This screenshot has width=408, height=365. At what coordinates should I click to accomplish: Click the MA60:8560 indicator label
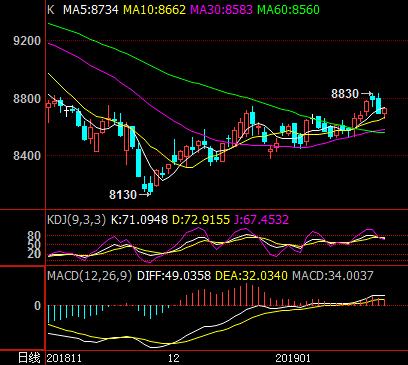[x=289, y=9]
